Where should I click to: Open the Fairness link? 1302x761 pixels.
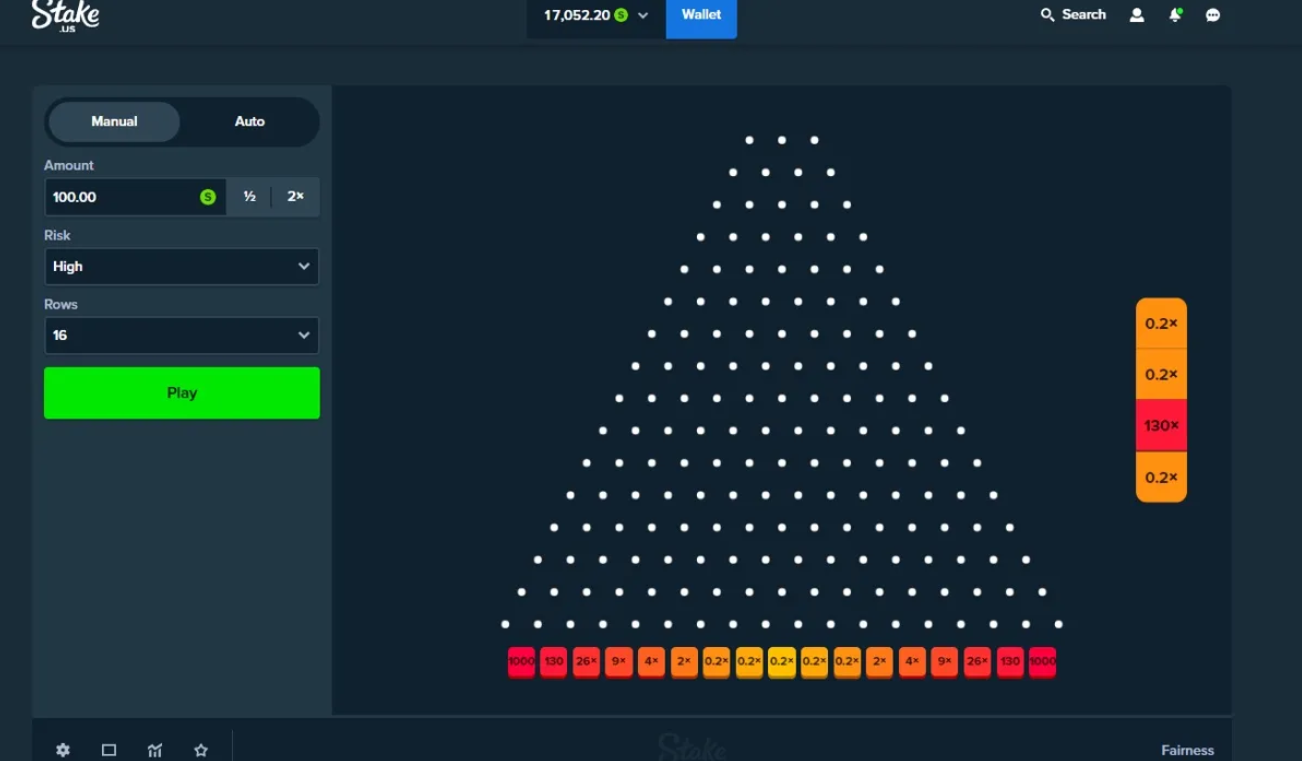(x=1188, y=750)
